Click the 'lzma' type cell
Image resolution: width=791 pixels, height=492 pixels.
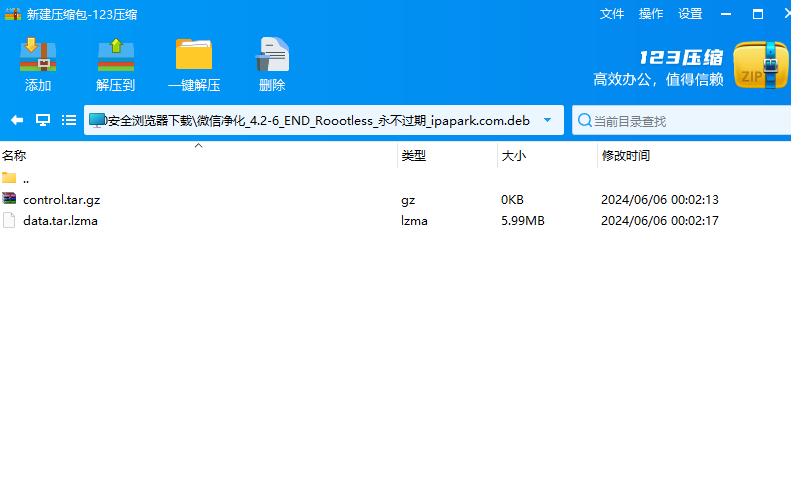(414, 221)
